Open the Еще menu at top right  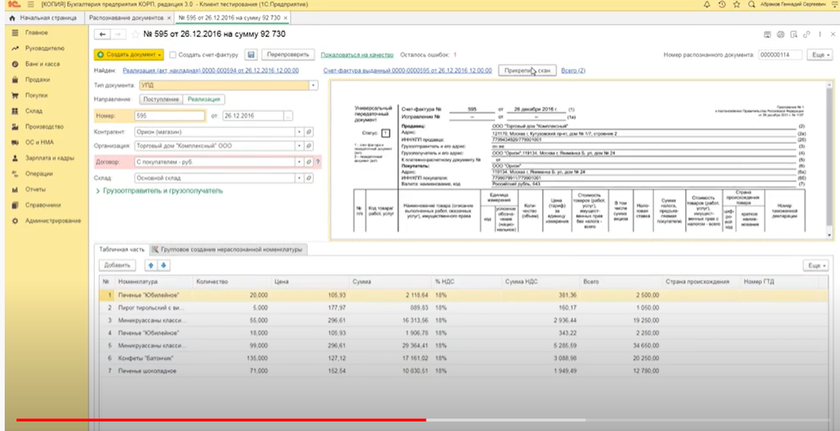818,54
